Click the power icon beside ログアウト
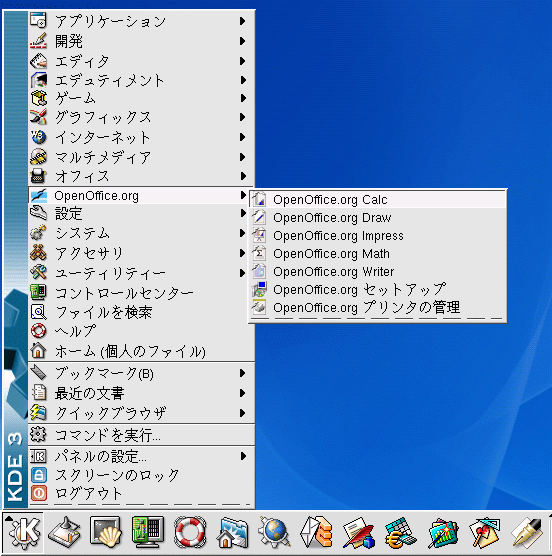 click(38, 493)
